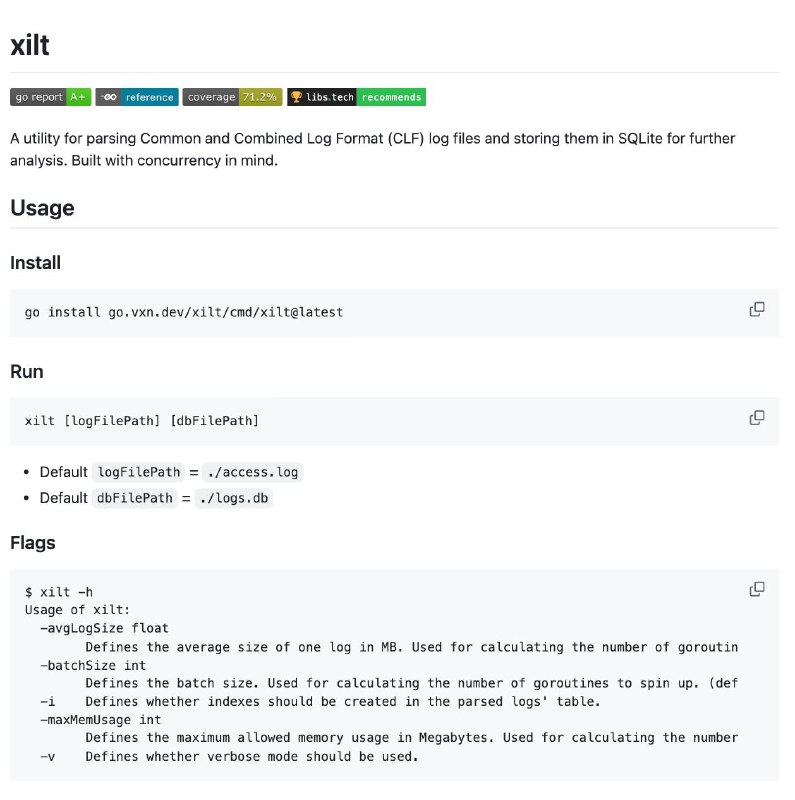The width and height of the screenshot is (795, 800).
Task: Click the Usage section heading
Action: coord(42,208)
